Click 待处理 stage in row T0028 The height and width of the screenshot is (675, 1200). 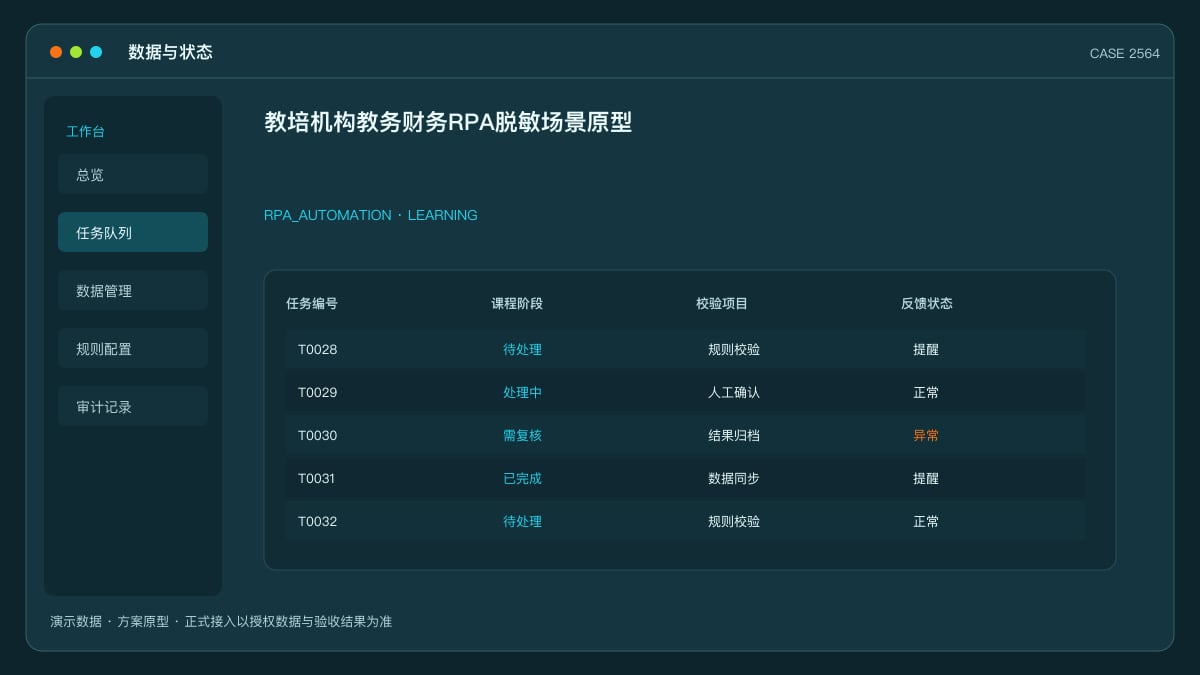coord(523,349)
